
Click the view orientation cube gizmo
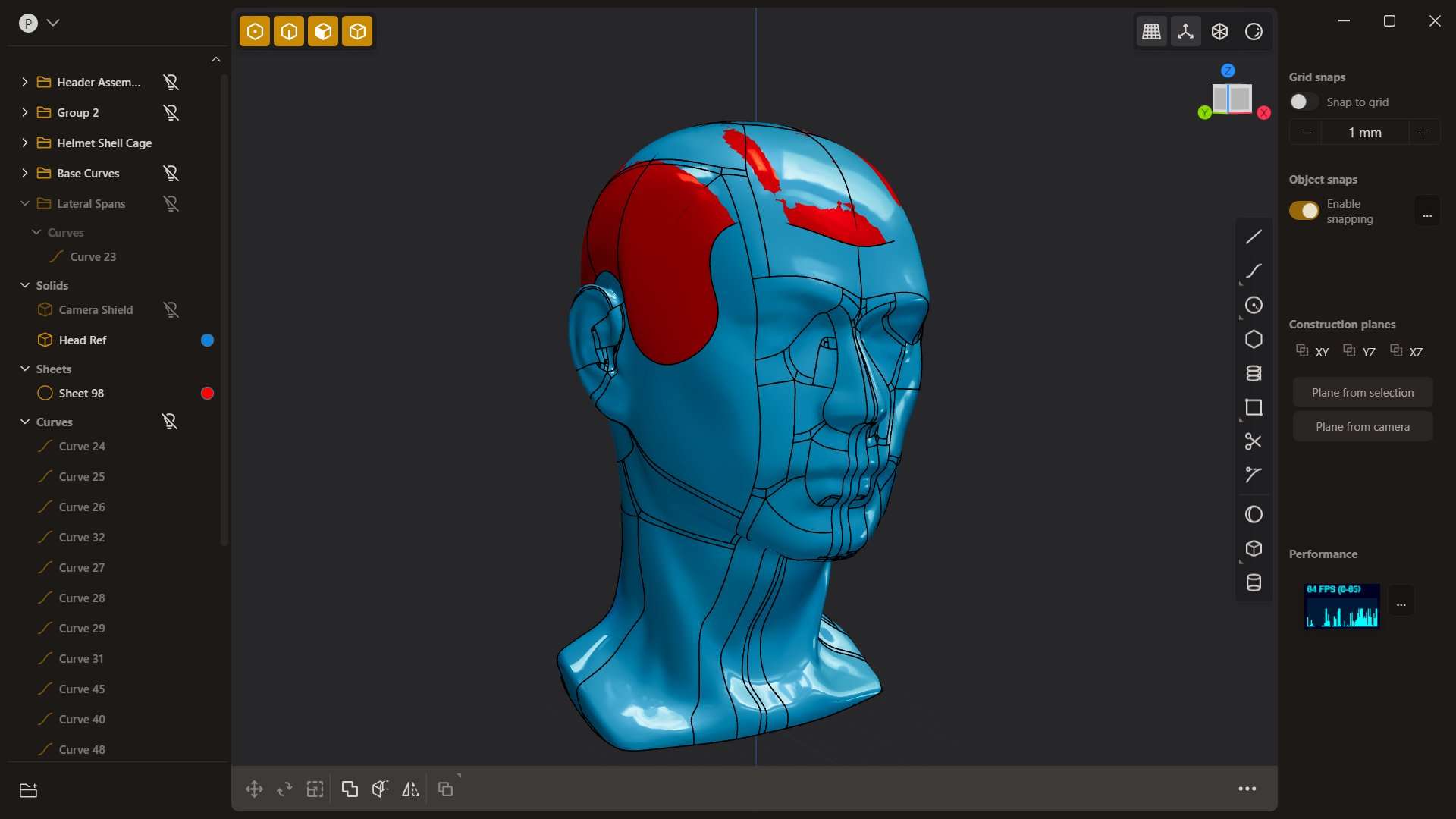click(x=1232, y=99)
